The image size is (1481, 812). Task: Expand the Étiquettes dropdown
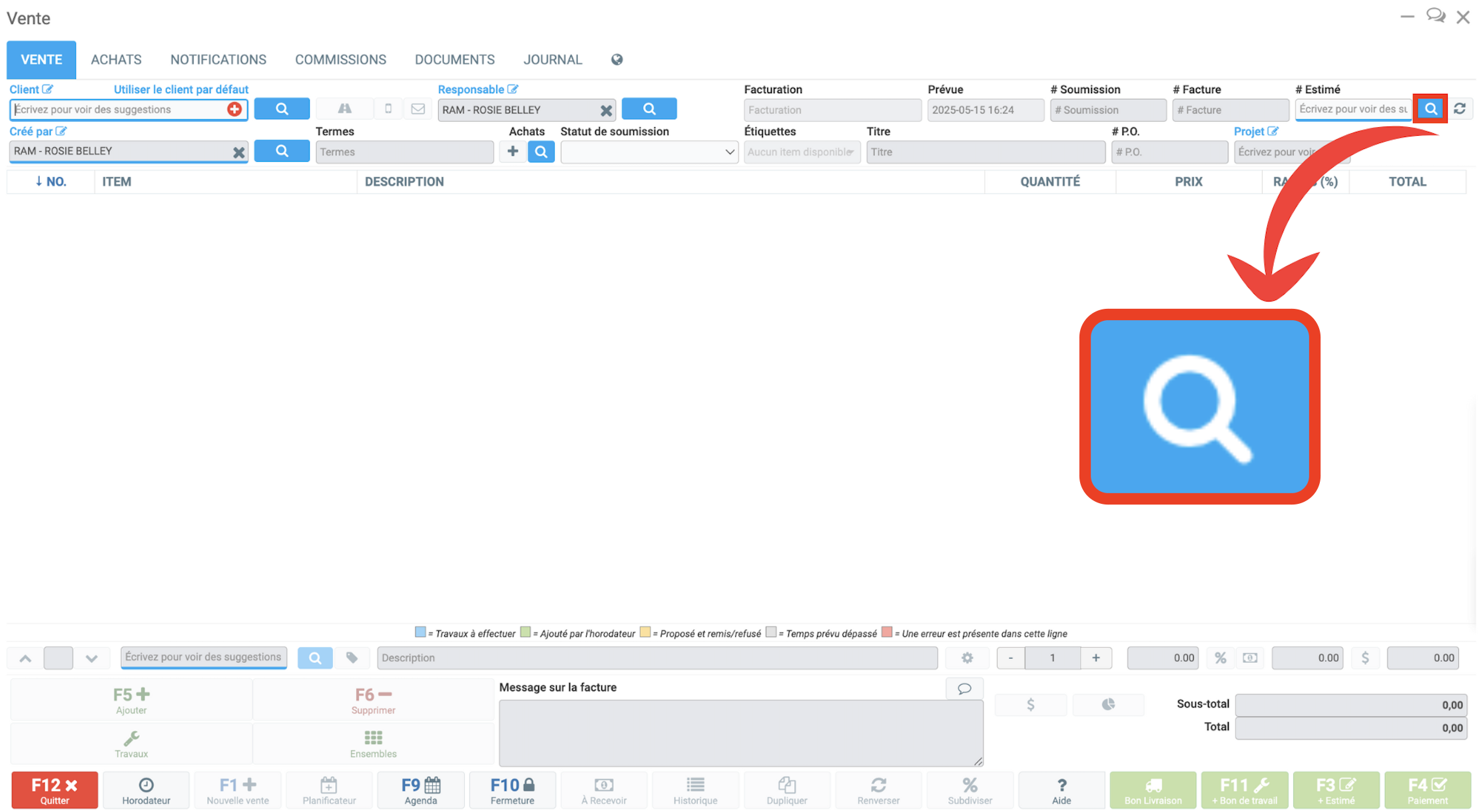(x=801, y=152)
